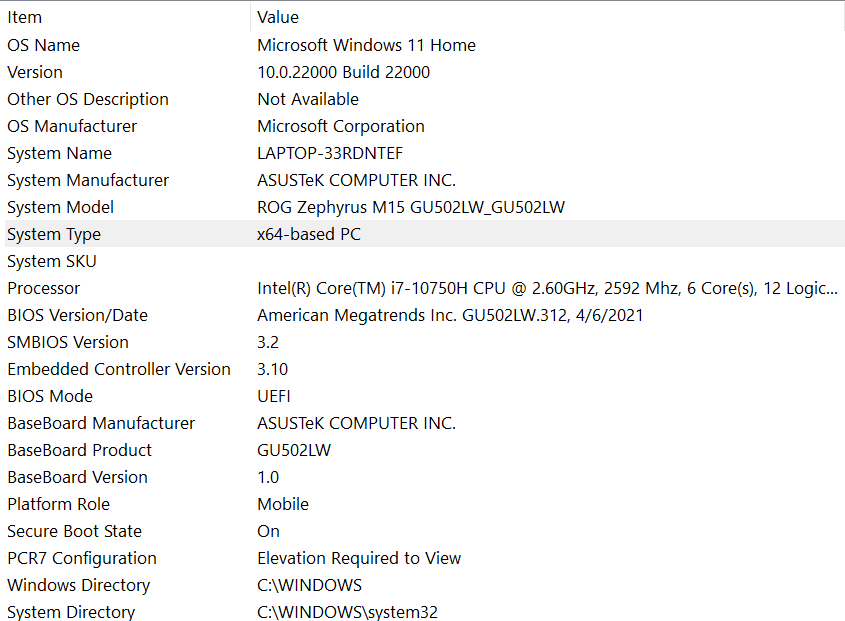Click the BIOS Version/Date entry
The image size is (845, 621).
point(77,315)
